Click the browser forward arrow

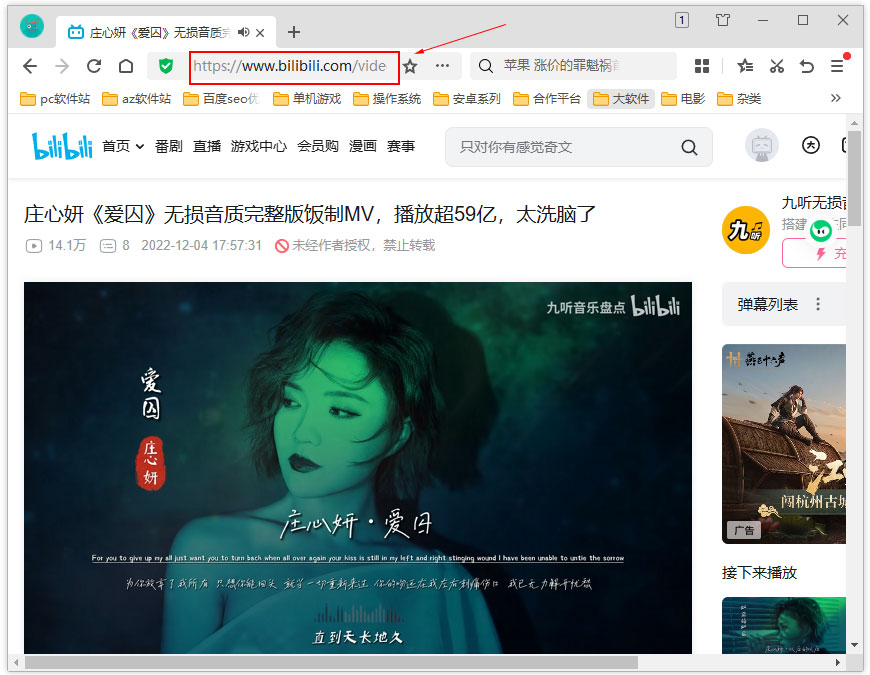[62, 66]
